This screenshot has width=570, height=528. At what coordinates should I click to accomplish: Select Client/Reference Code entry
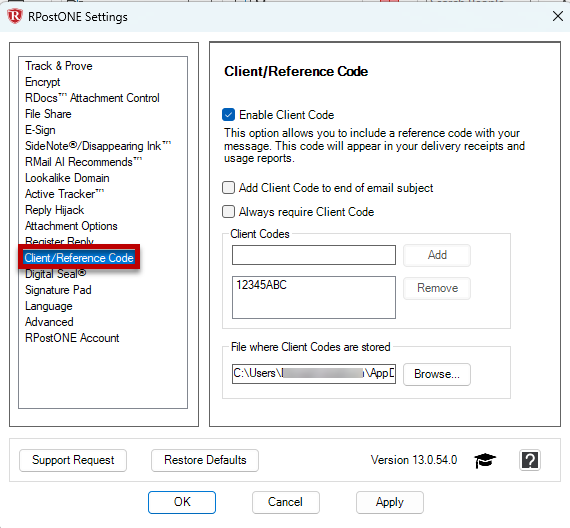[x=79, y=258]
